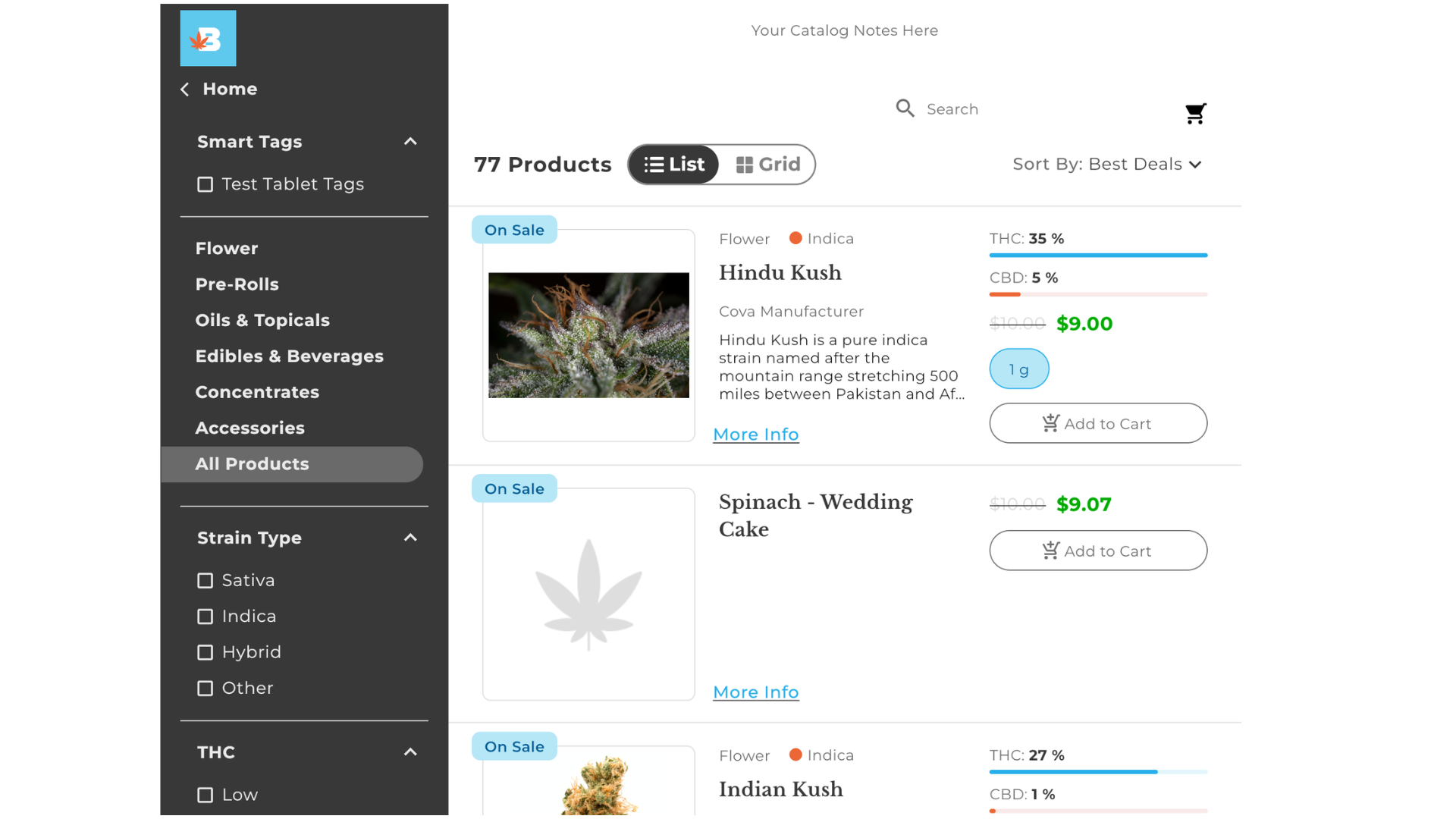The height and width of the screenshot is (819, 1456).
Task: Switch to Grid view
Action: (x=768, y=165)
